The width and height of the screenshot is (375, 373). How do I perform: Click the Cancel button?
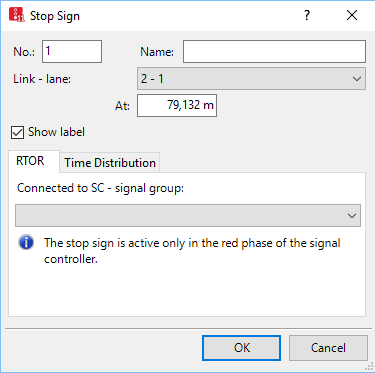click(328, 348)
